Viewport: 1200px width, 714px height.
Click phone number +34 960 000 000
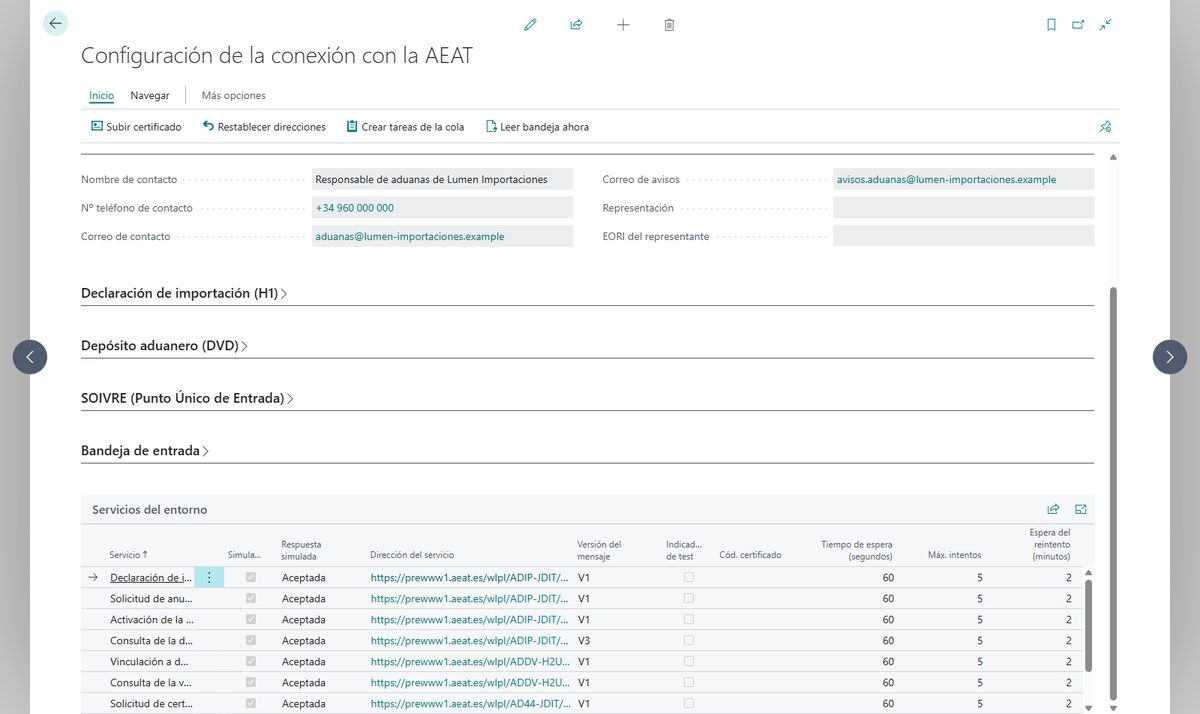click(x=354, y=208)
